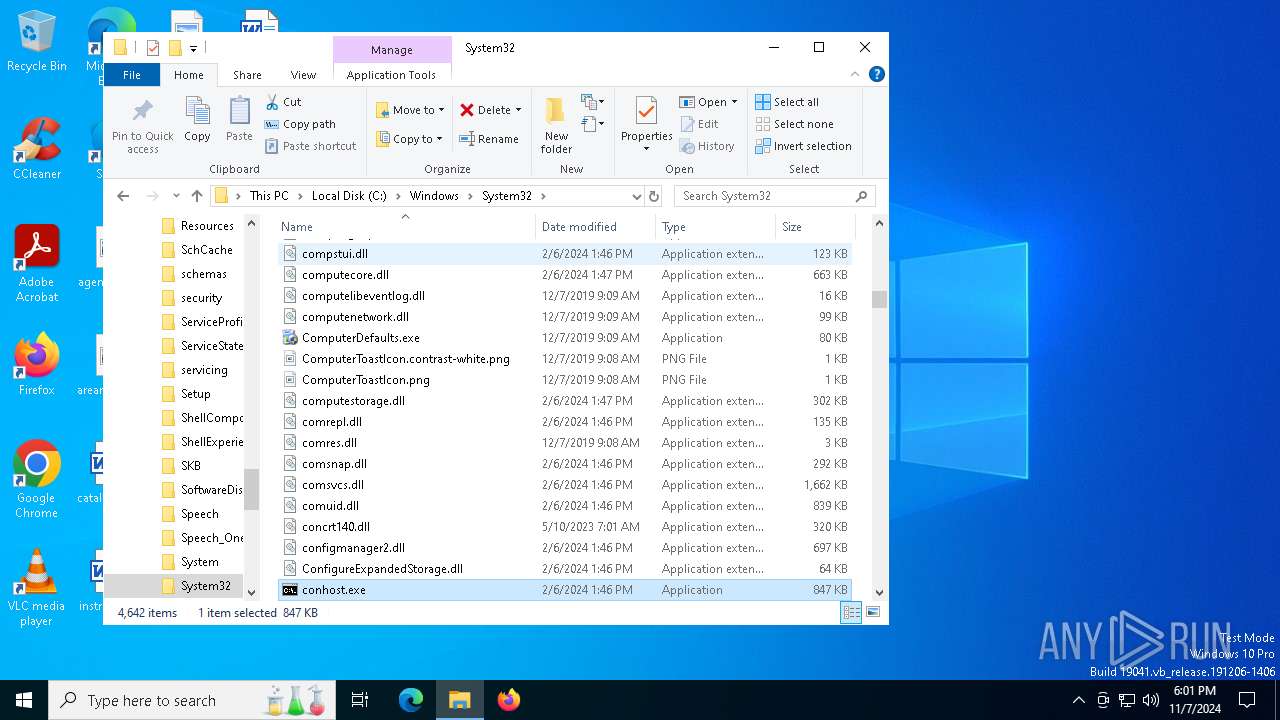Open Task View on the taskbar
1280x720 pixels.
[x=360, y=700]
